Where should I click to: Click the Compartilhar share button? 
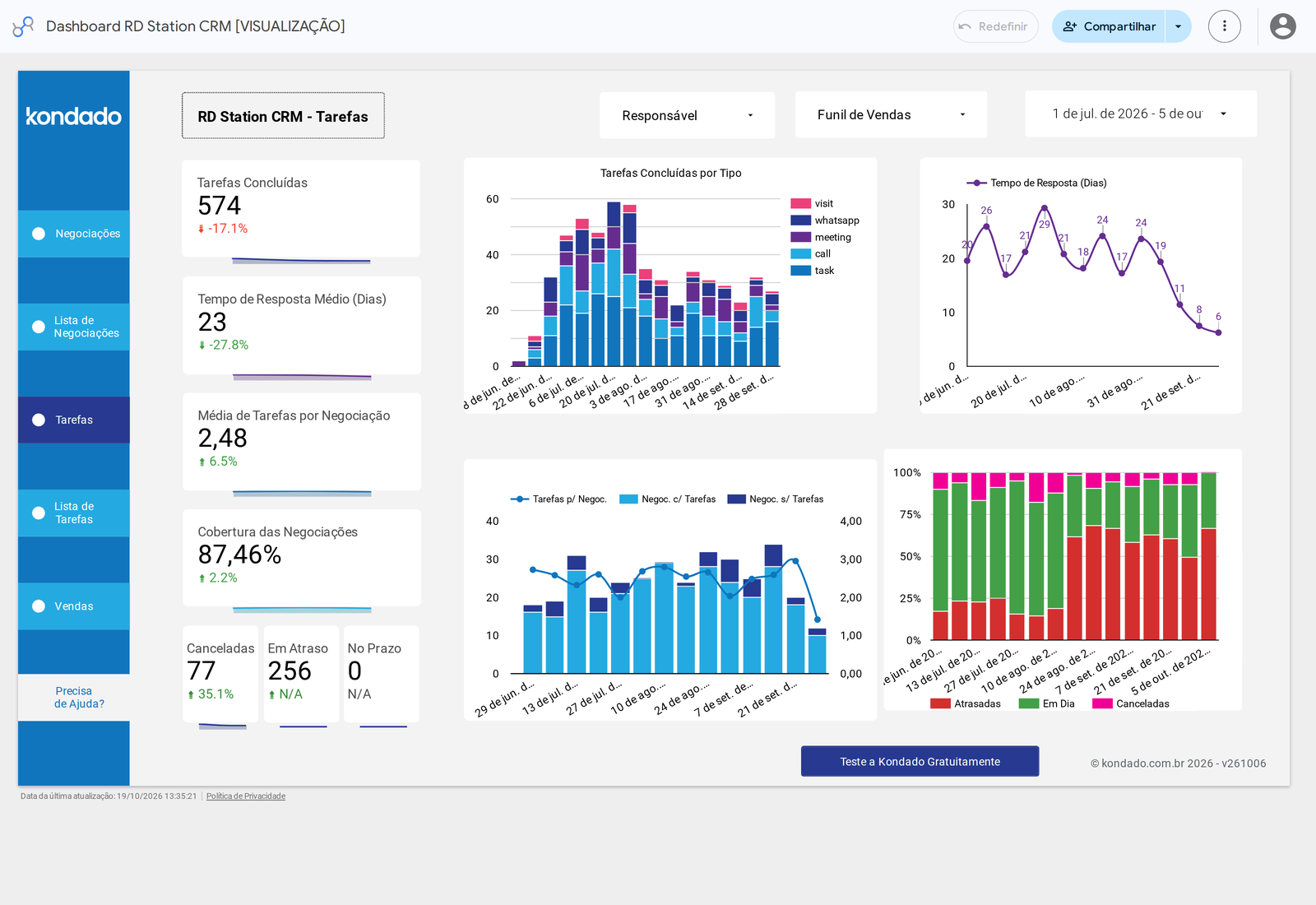pos(1109,26)
